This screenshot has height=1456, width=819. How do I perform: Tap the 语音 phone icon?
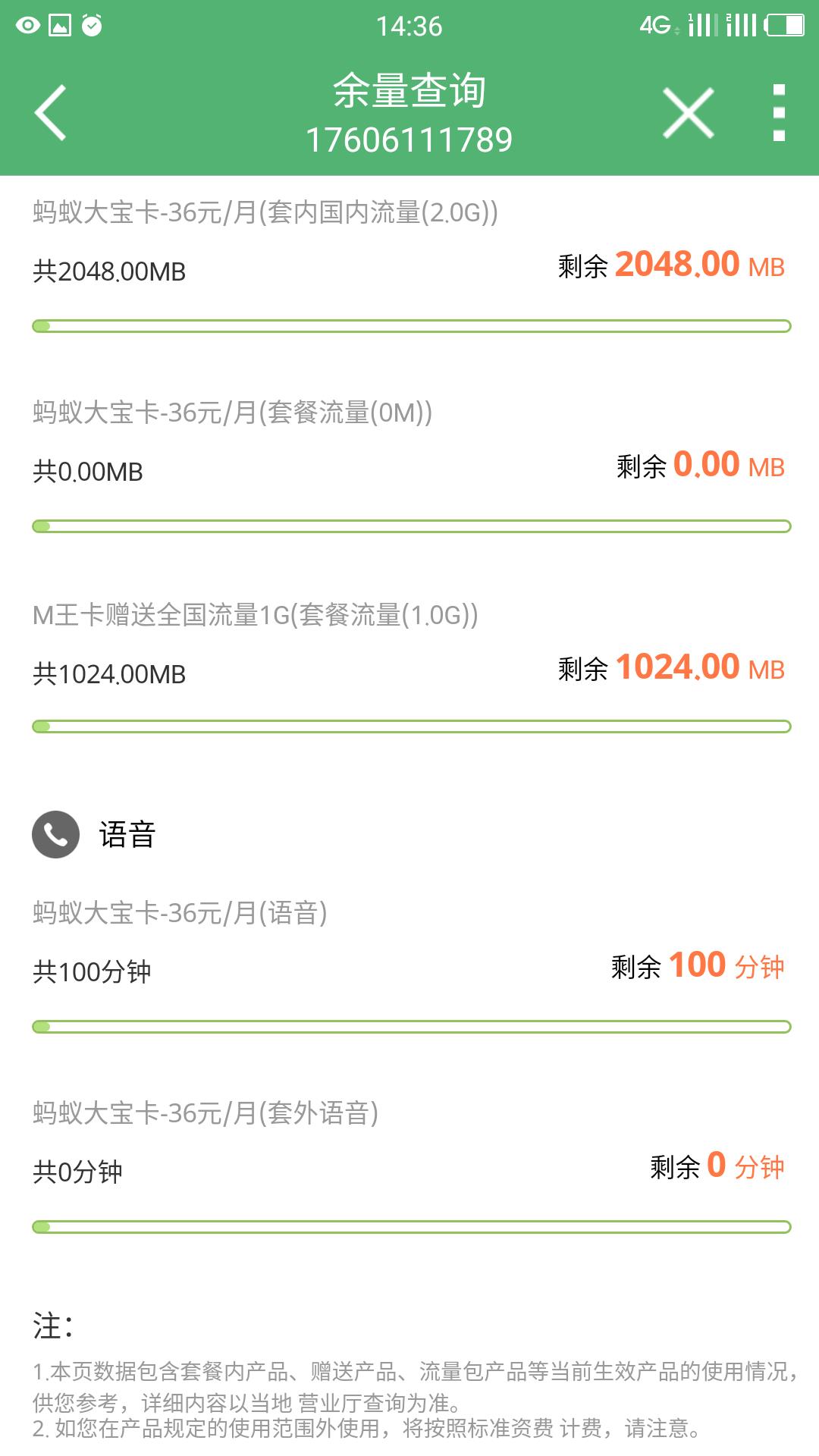point(55,834)
